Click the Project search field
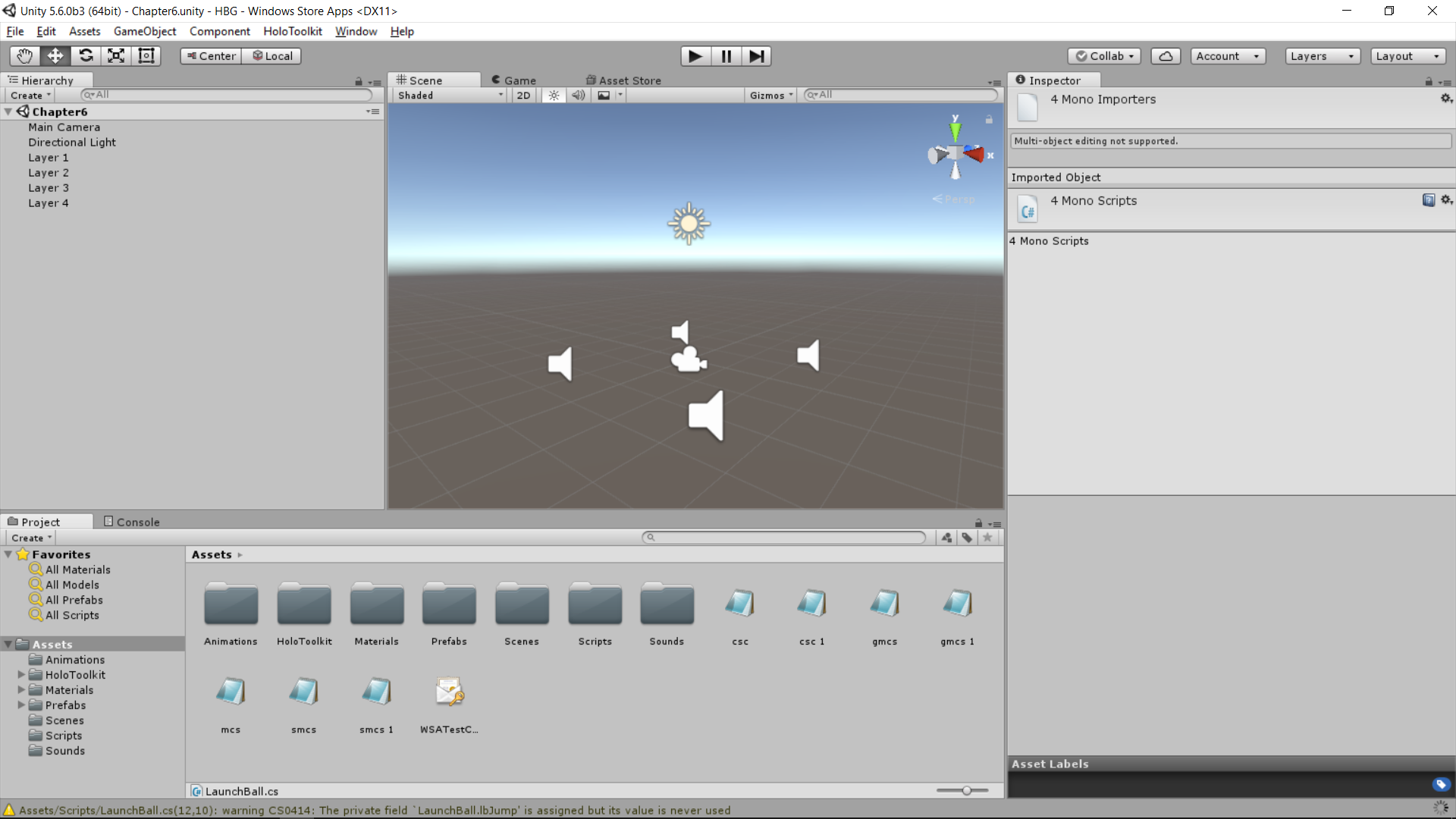This screenshot has height=819, width=1456. click(783, 538)
